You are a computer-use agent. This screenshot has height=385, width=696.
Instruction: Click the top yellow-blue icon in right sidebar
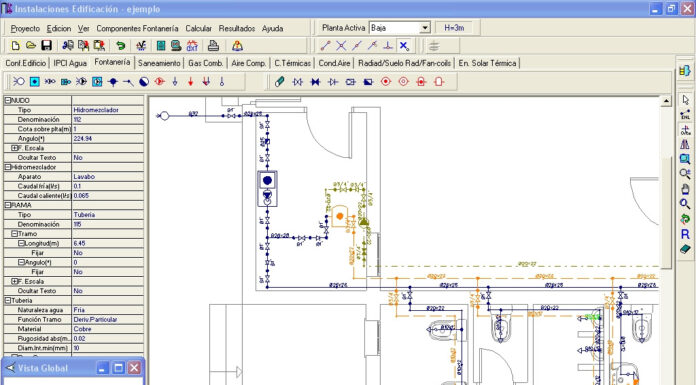[x=685, y=71]
